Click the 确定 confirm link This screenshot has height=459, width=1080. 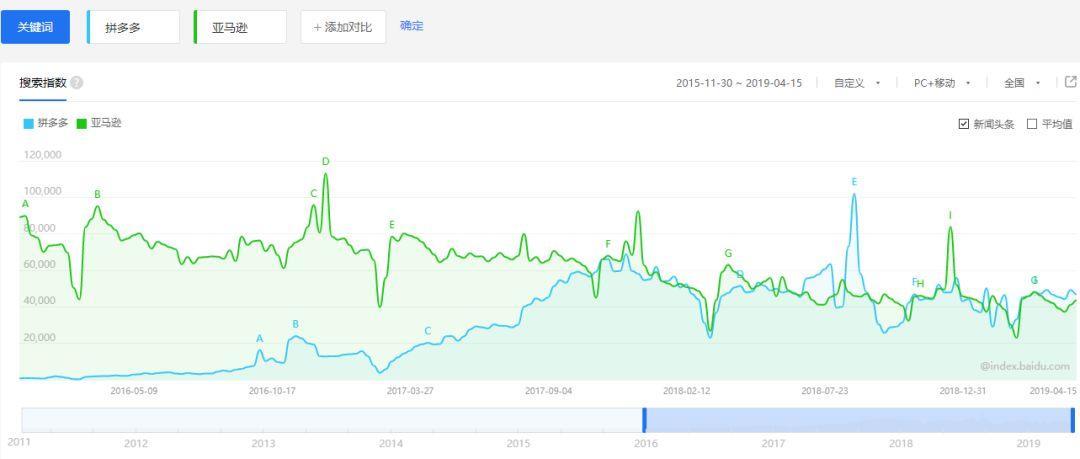[x=411, y=26]
